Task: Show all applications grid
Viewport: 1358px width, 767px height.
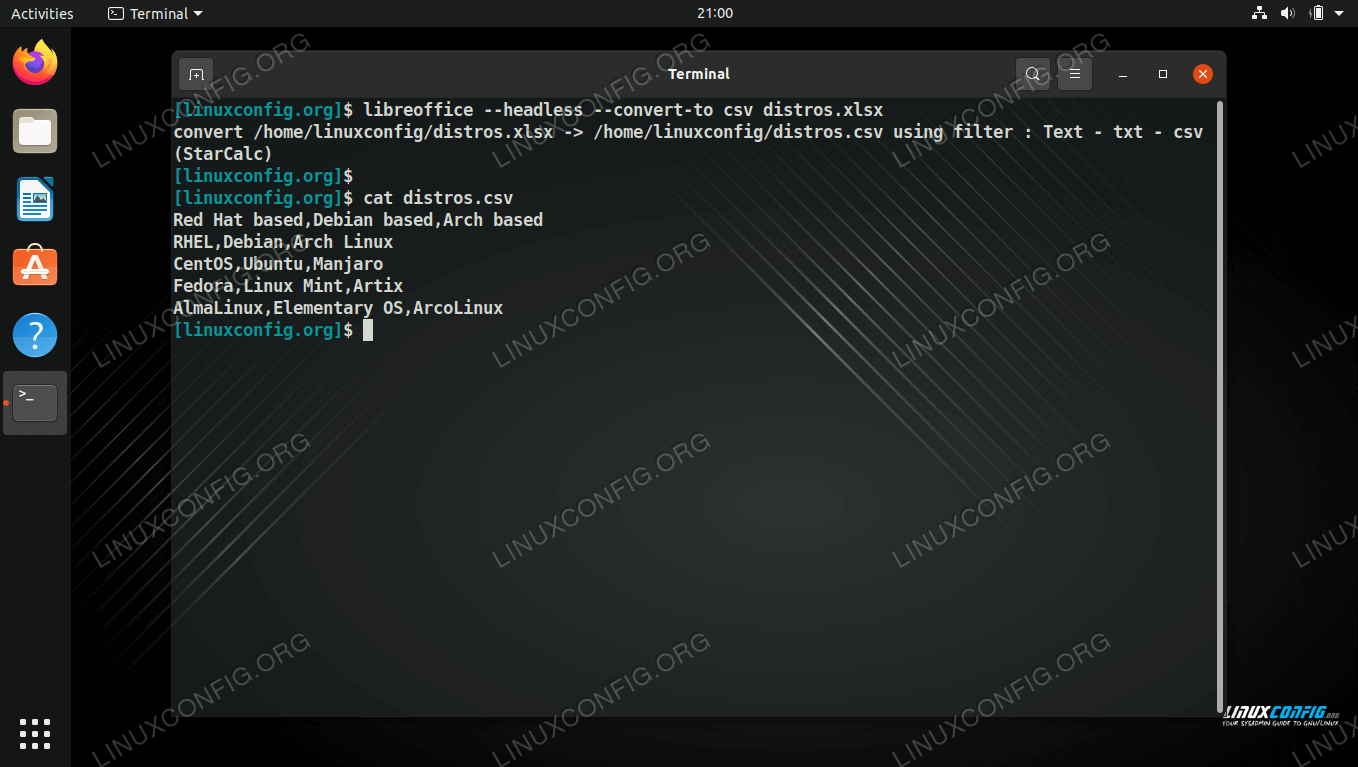Action: [35, 733]
